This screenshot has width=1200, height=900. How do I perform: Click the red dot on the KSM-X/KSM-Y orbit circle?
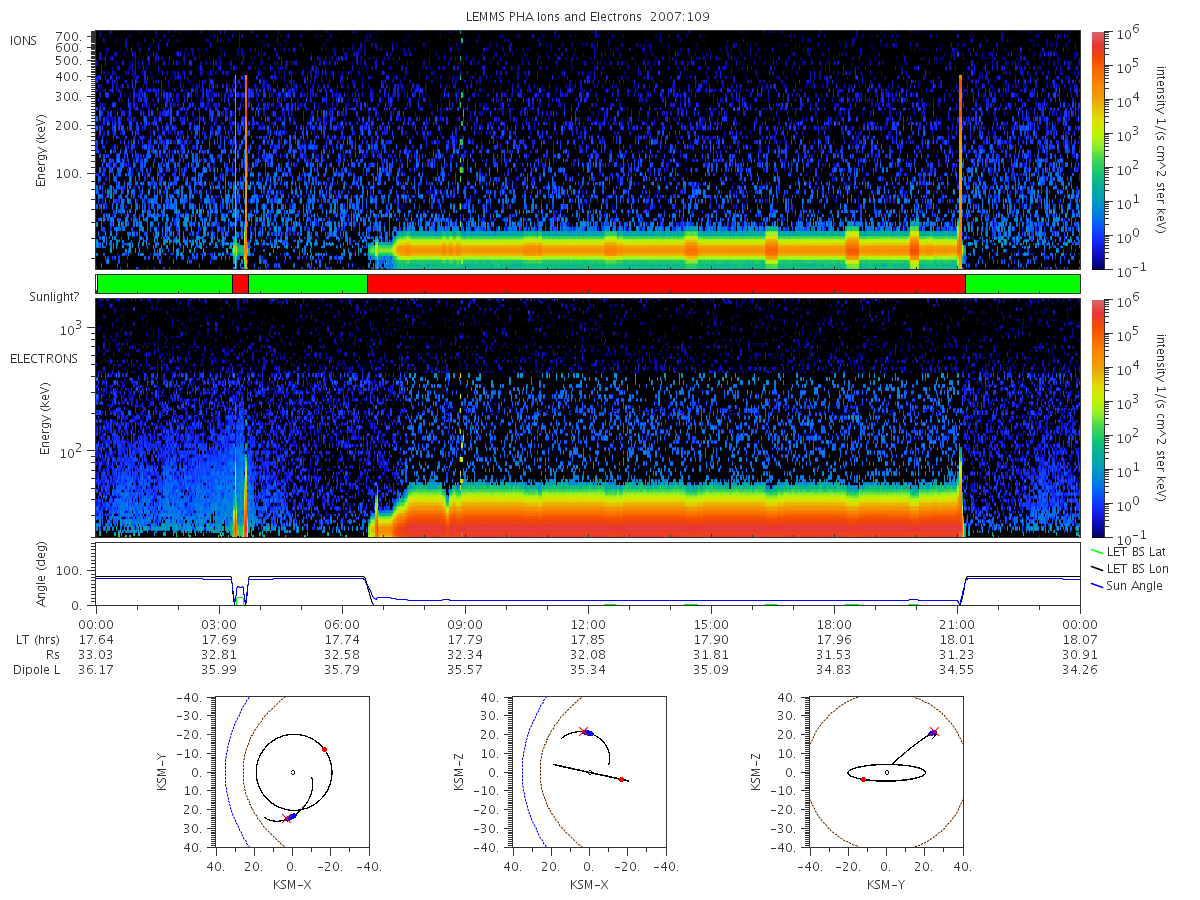pyautogui.click(x=324, y=749)
